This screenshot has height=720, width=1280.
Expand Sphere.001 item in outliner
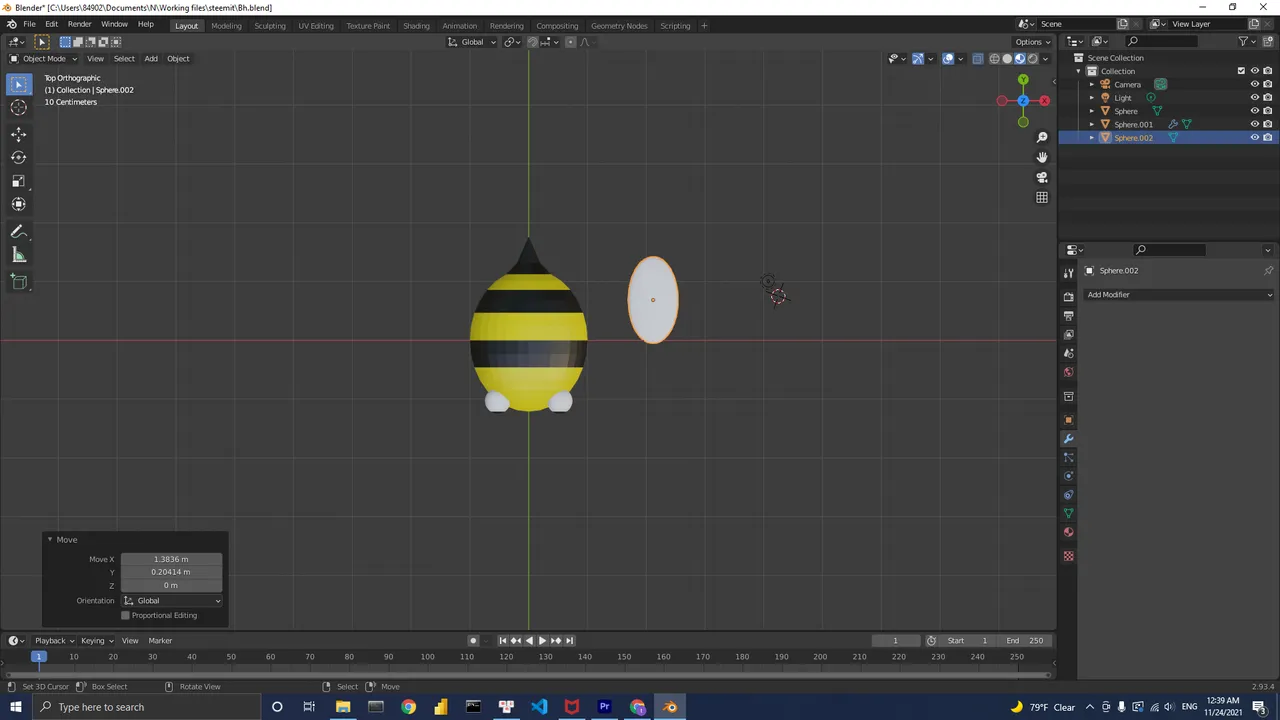(1092, 124)
